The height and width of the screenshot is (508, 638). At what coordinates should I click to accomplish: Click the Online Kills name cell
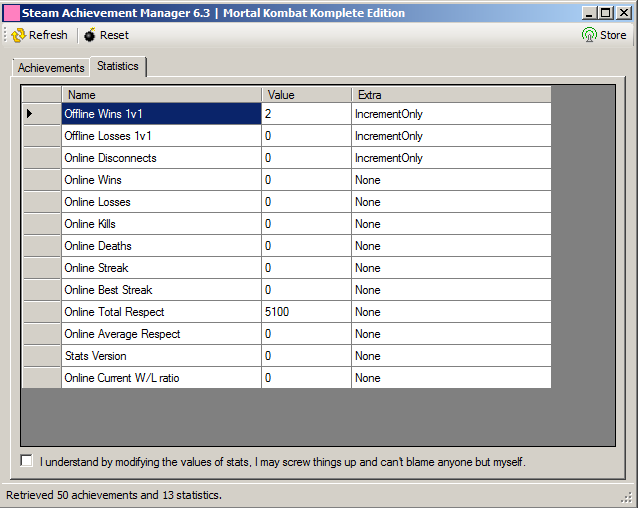(x=161, y=224)
